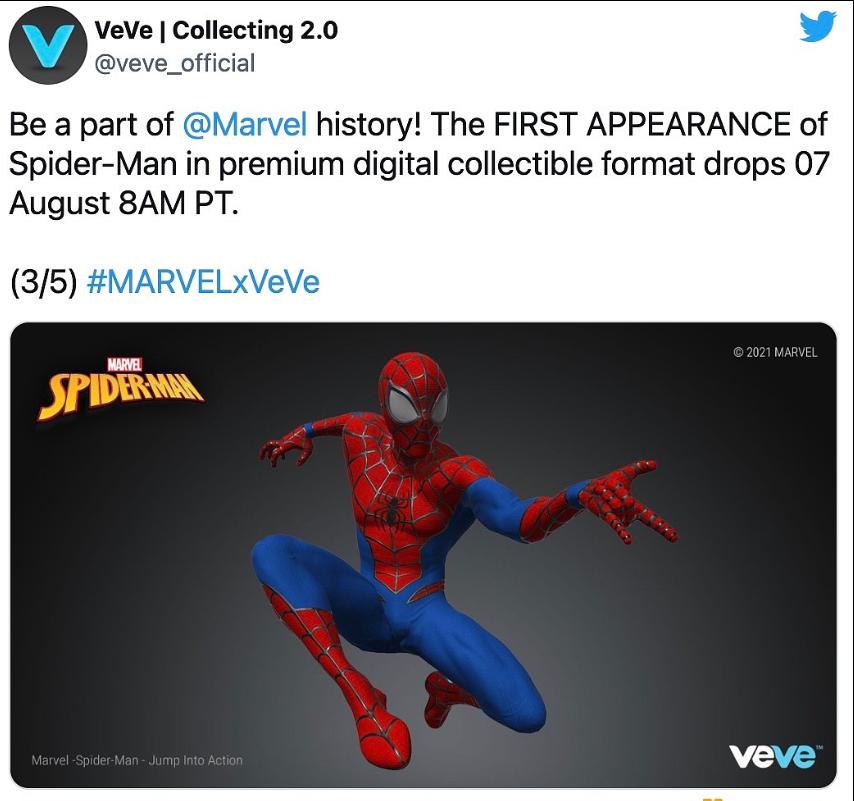Open the VeVe | Collecting 2.0 display name
Viewport: 854px width, 801px height.
(216, 30)
